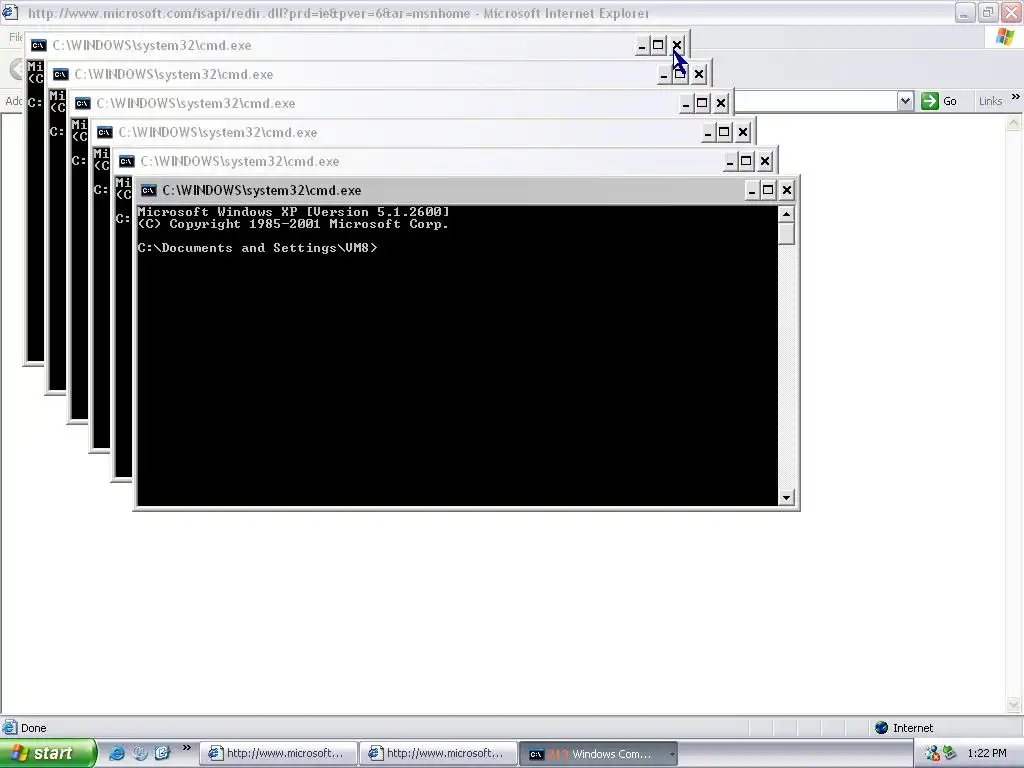Click the Windows flag logo in the Internet Explorer toolbar

point(1005,37)
